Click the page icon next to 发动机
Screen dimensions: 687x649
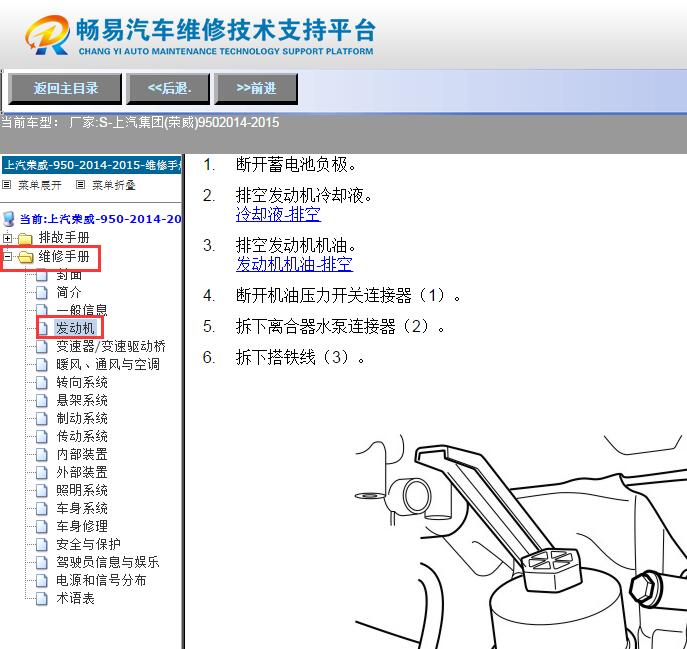(x=43, y=328)
